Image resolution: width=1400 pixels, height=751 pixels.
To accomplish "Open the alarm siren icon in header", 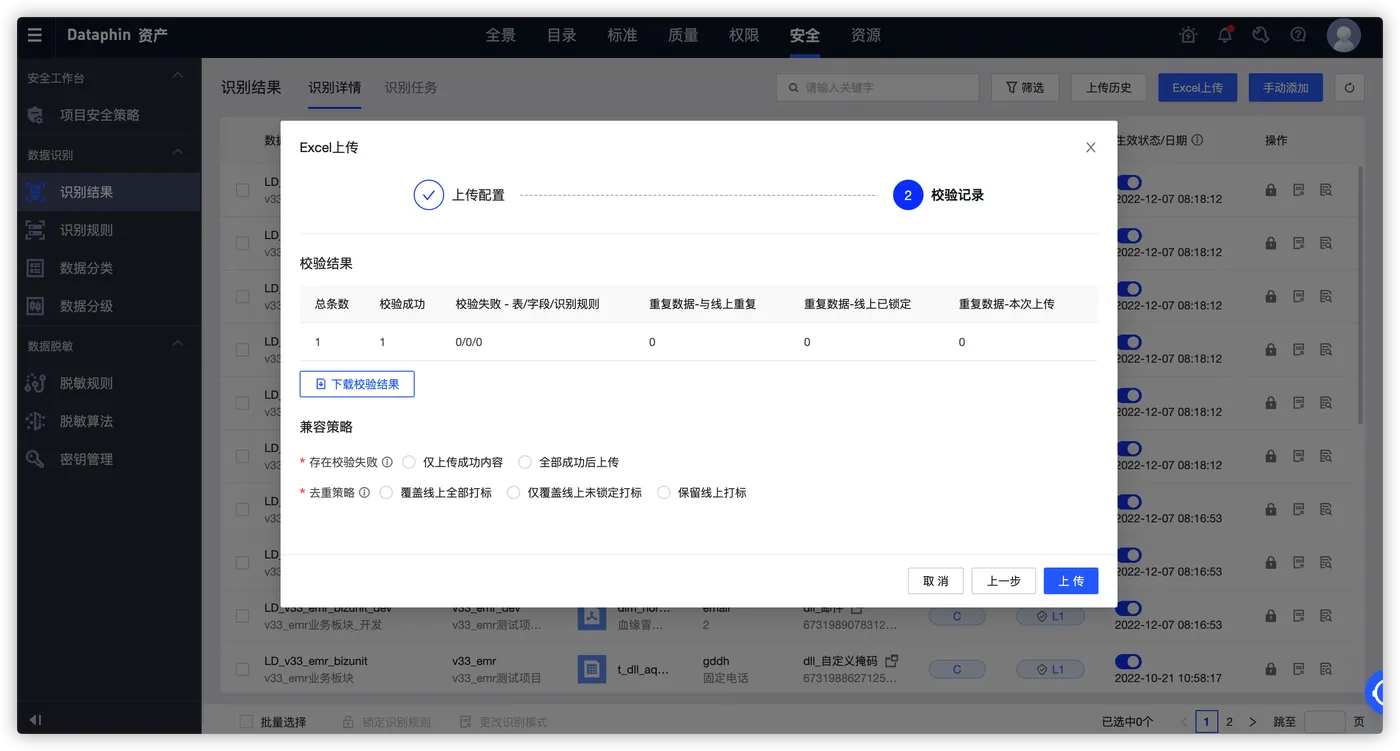I will click(1188, 35).
